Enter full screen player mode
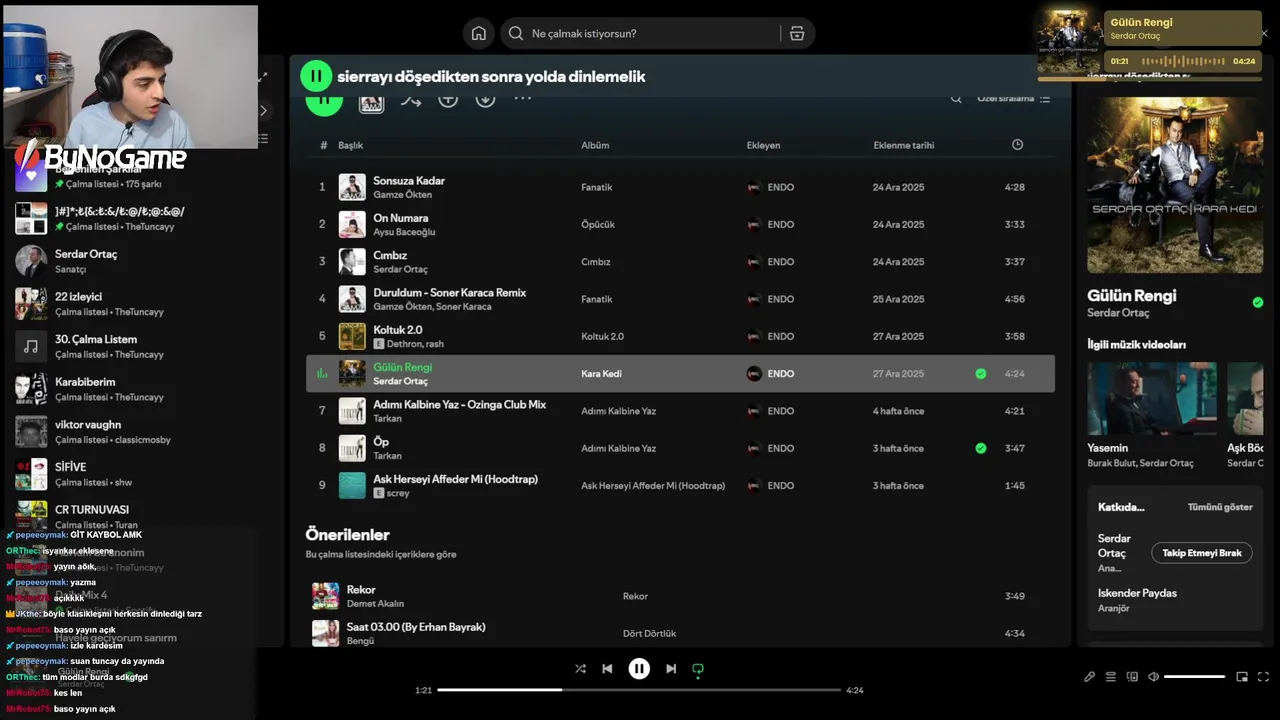 point(1263,677)
